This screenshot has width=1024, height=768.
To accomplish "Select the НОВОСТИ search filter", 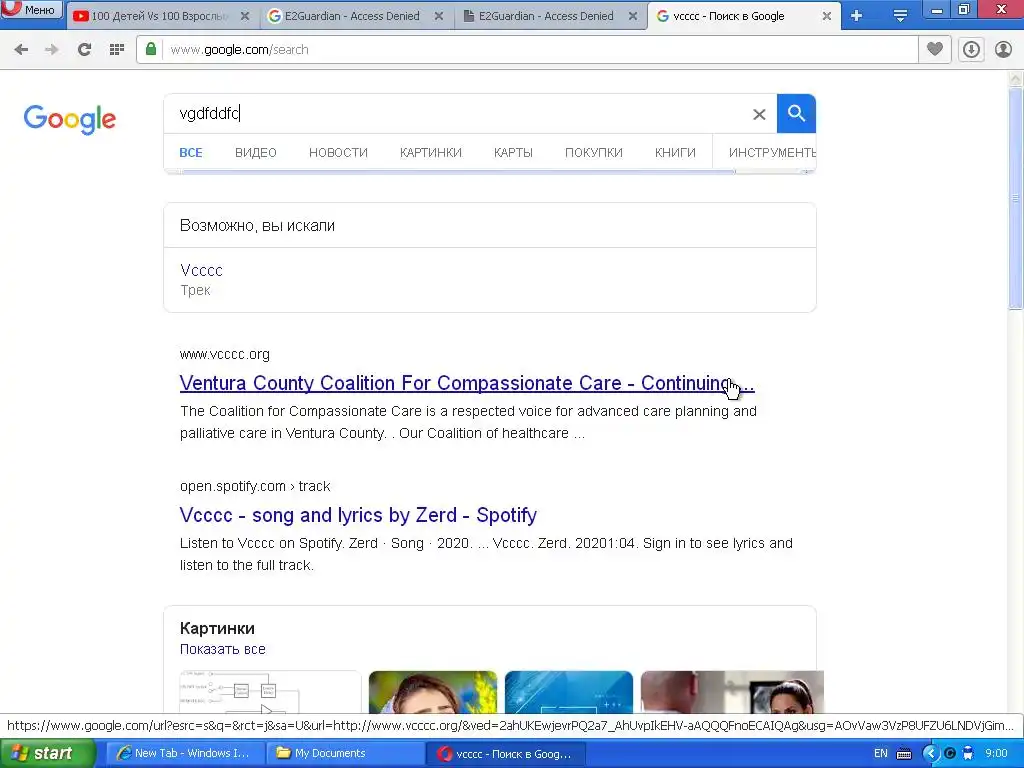I will (338, 153).
